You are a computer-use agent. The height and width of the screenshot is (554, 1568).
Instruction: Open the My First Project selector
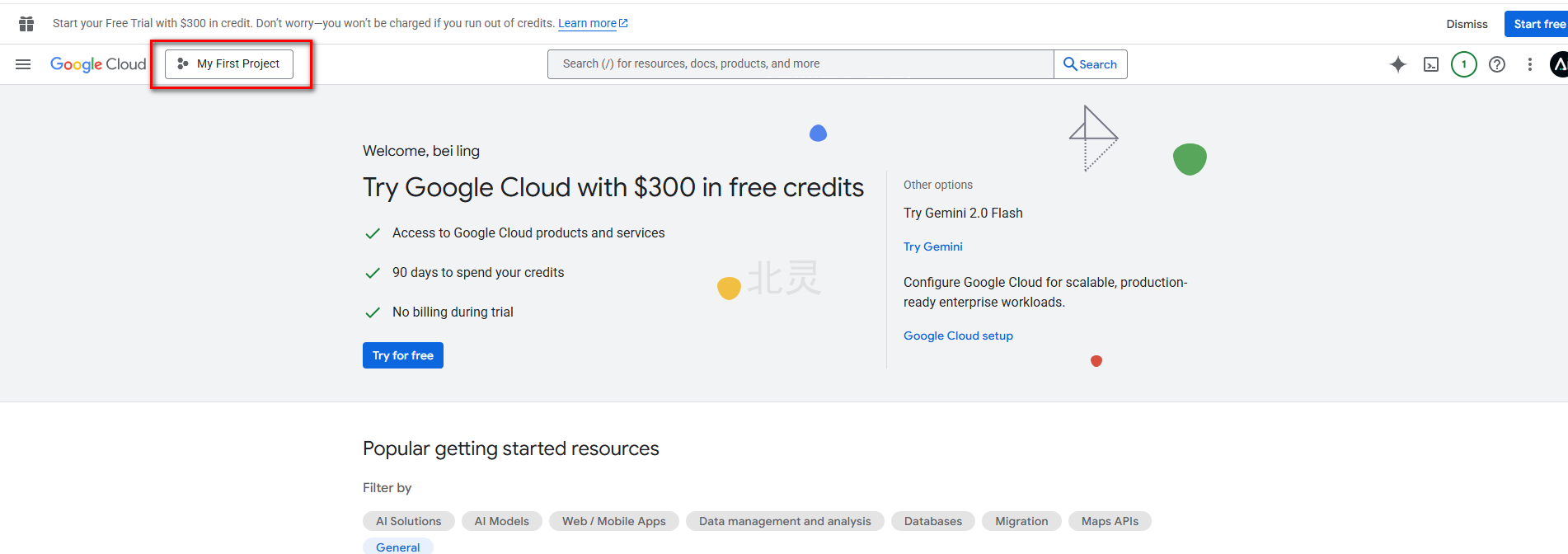[229, 63]
